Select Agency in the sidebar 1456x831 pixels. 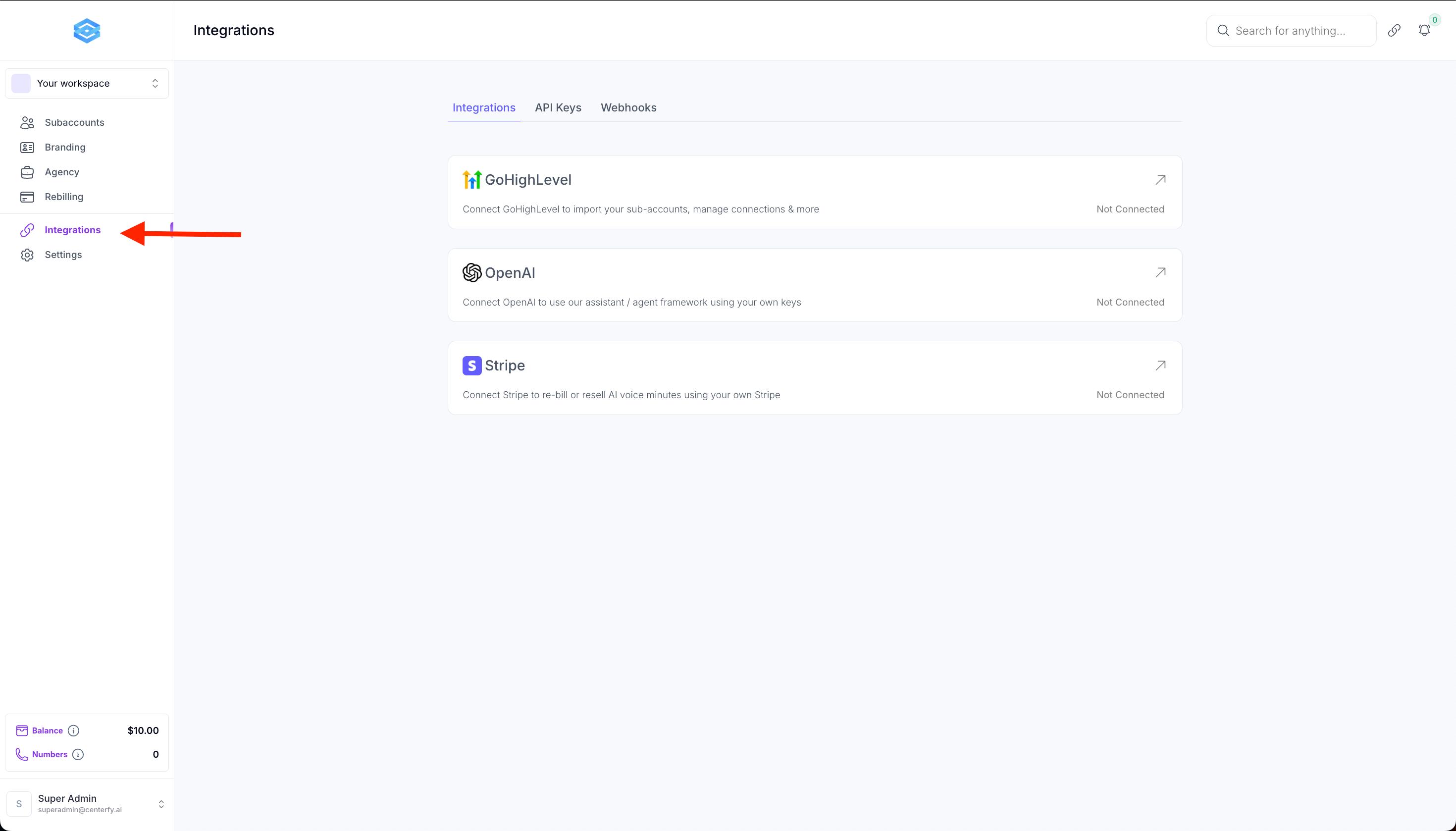pos(61,172)
